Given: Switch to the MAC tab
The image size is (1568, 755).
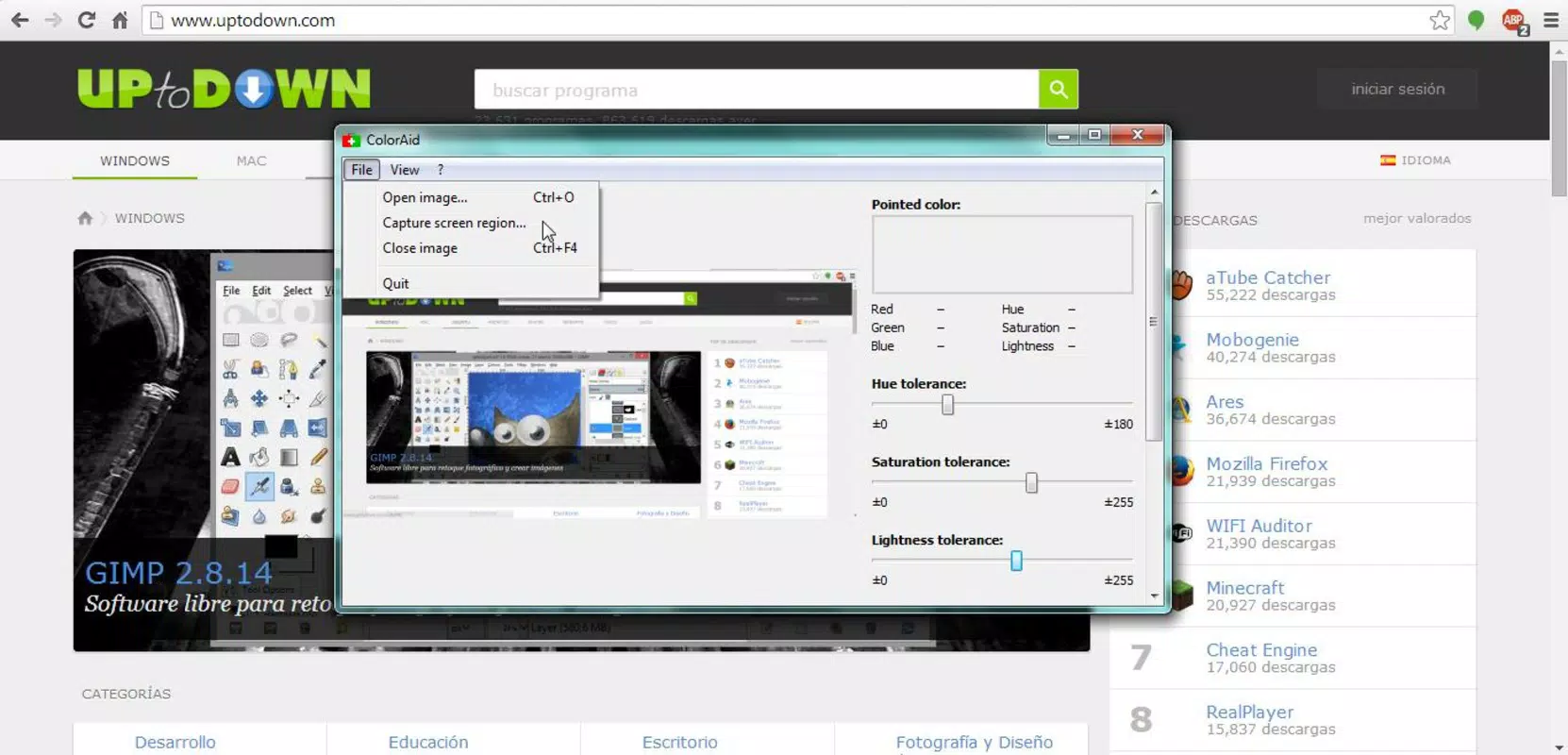Looking at the screenshot, I should [251, 160].
